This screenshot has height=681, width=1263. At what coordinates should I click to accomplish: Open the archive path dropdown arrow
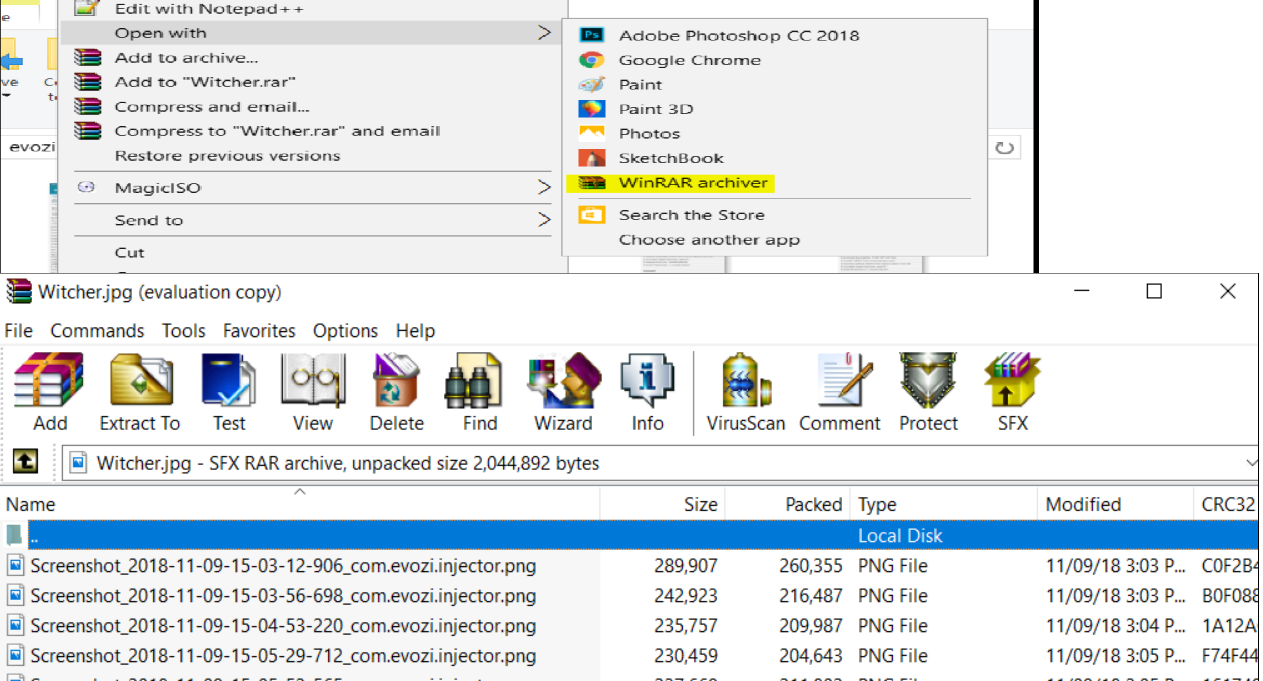(x=1251, y=463)
